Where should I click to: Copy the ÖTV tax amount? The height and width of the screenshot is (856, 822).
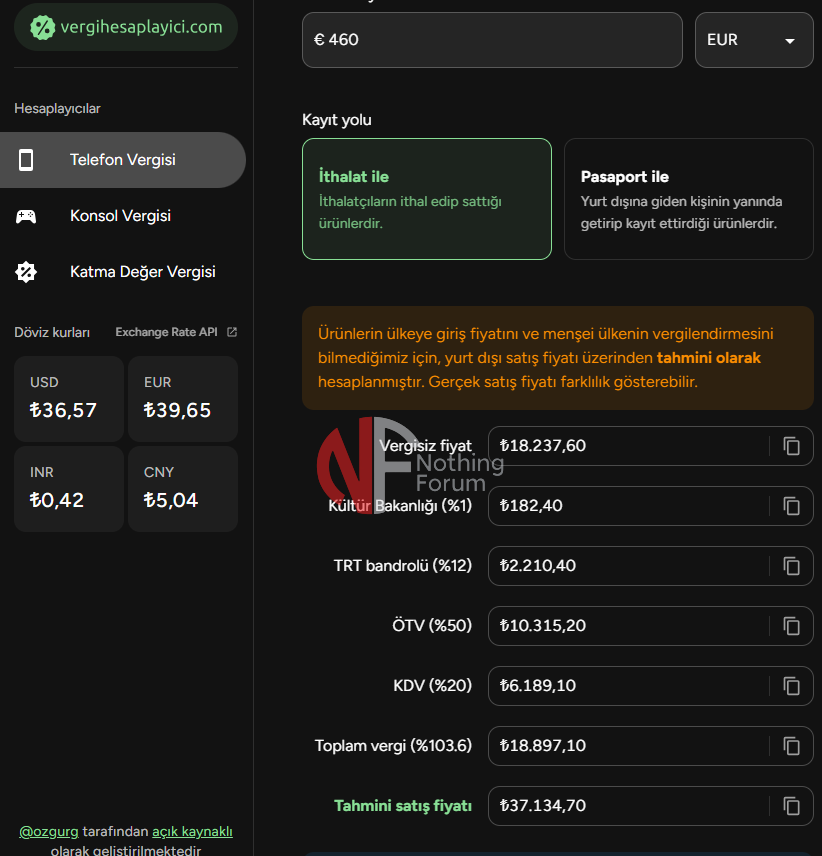pyautogui.click(x=791, y=626)
